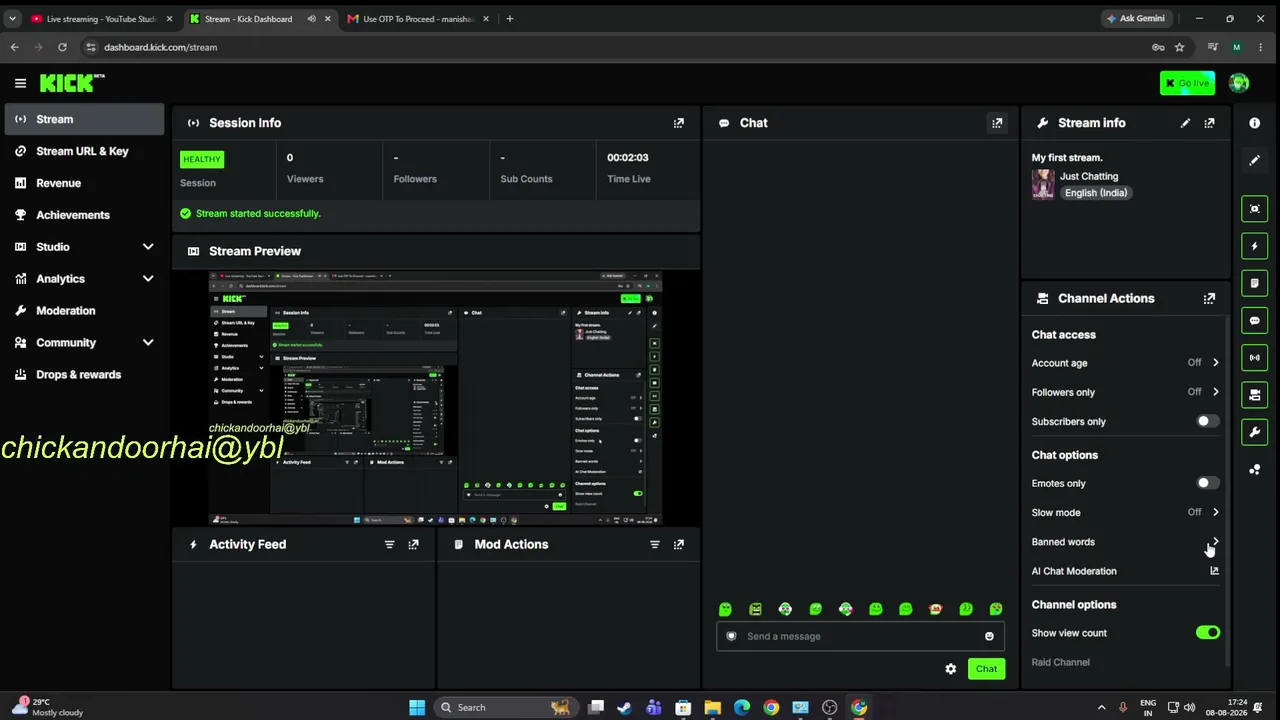Edit Stream info with pencil icon

tap(1185, 123)
